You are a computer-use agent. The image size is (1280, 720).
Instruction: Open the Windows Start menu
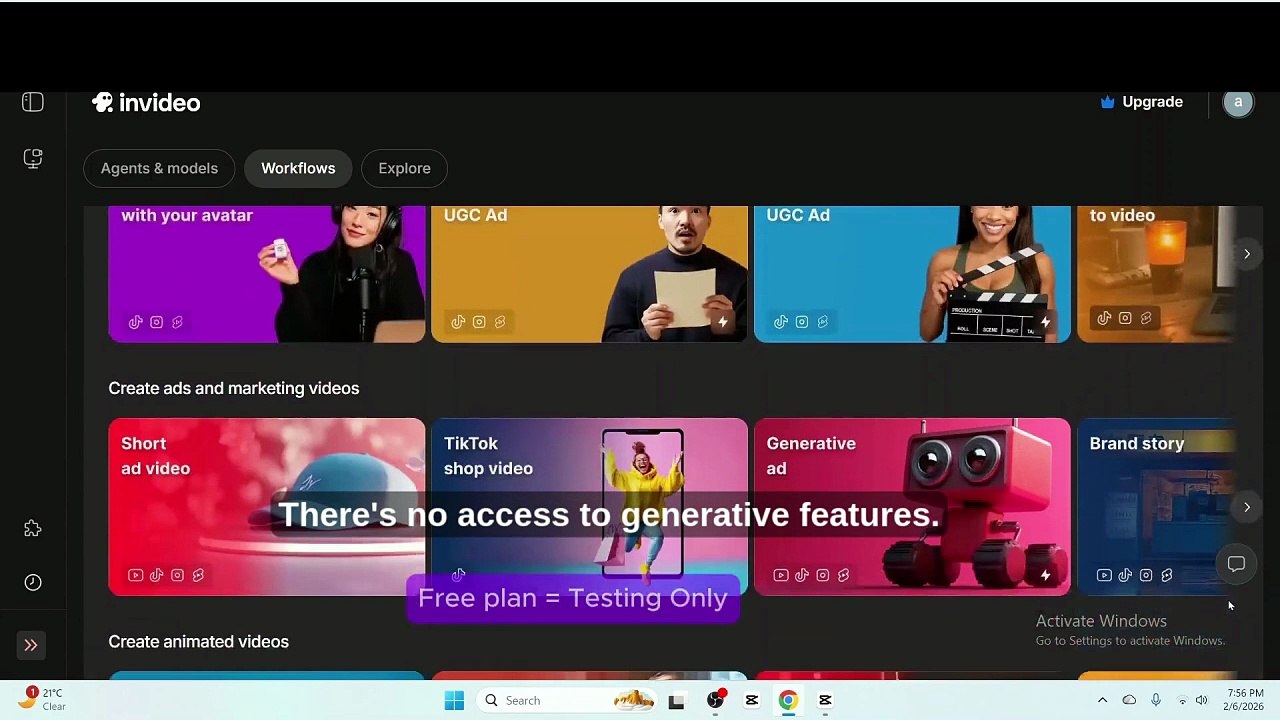point(454,700)
